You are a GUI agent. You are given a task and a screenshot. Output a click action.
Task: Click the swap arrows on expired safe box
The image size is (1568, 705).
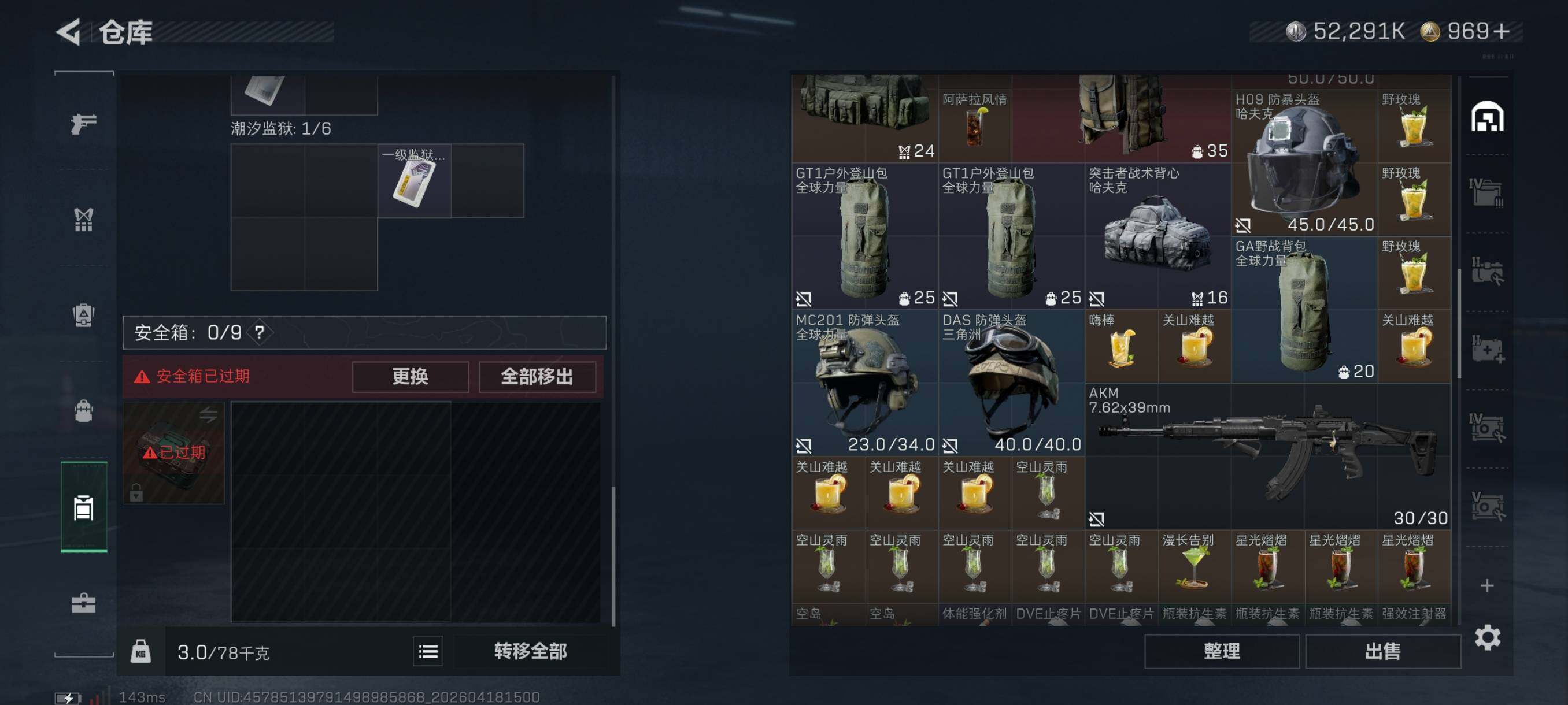coord(208,415)
